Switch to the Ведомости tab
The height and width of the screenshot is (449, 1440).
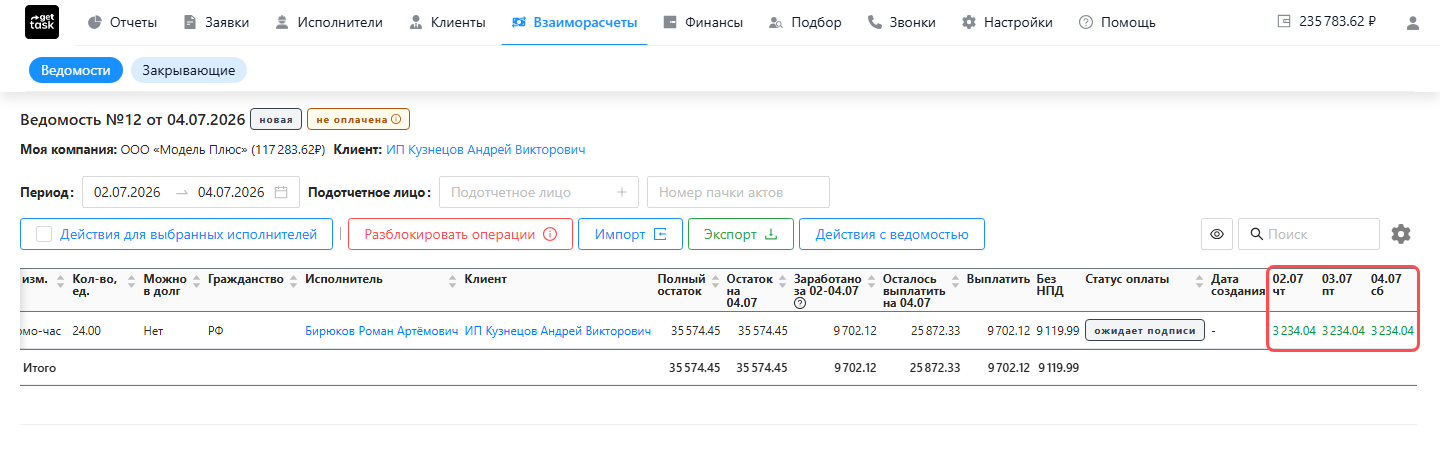(x=75, y=70)
